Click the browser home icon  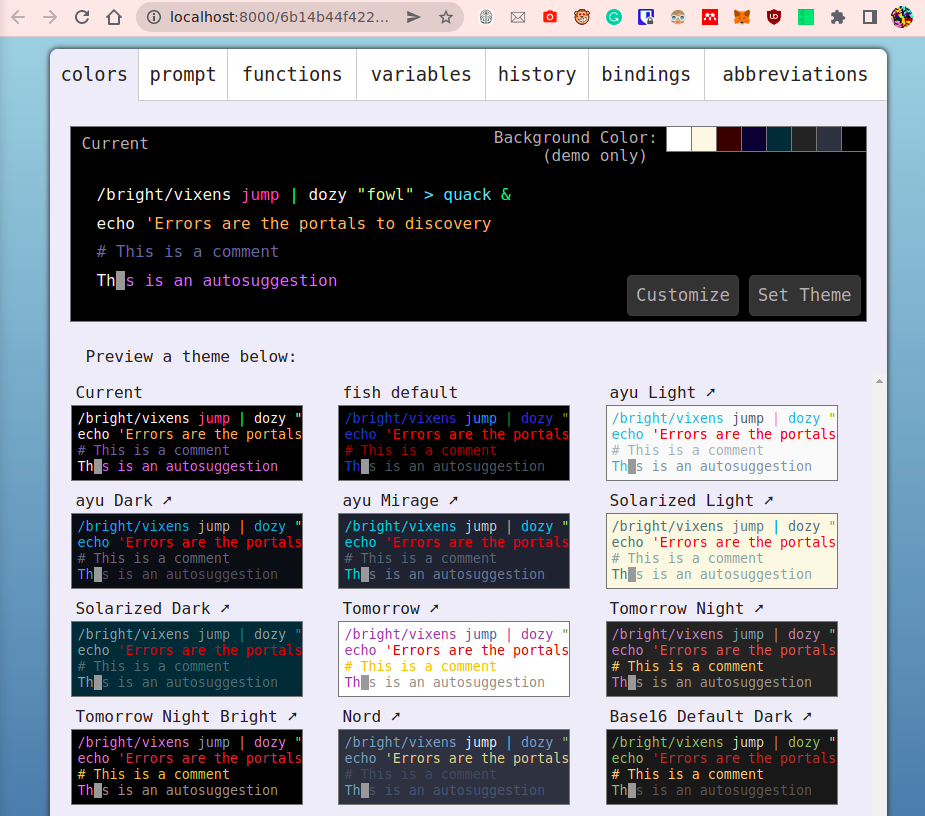[114, 17]
